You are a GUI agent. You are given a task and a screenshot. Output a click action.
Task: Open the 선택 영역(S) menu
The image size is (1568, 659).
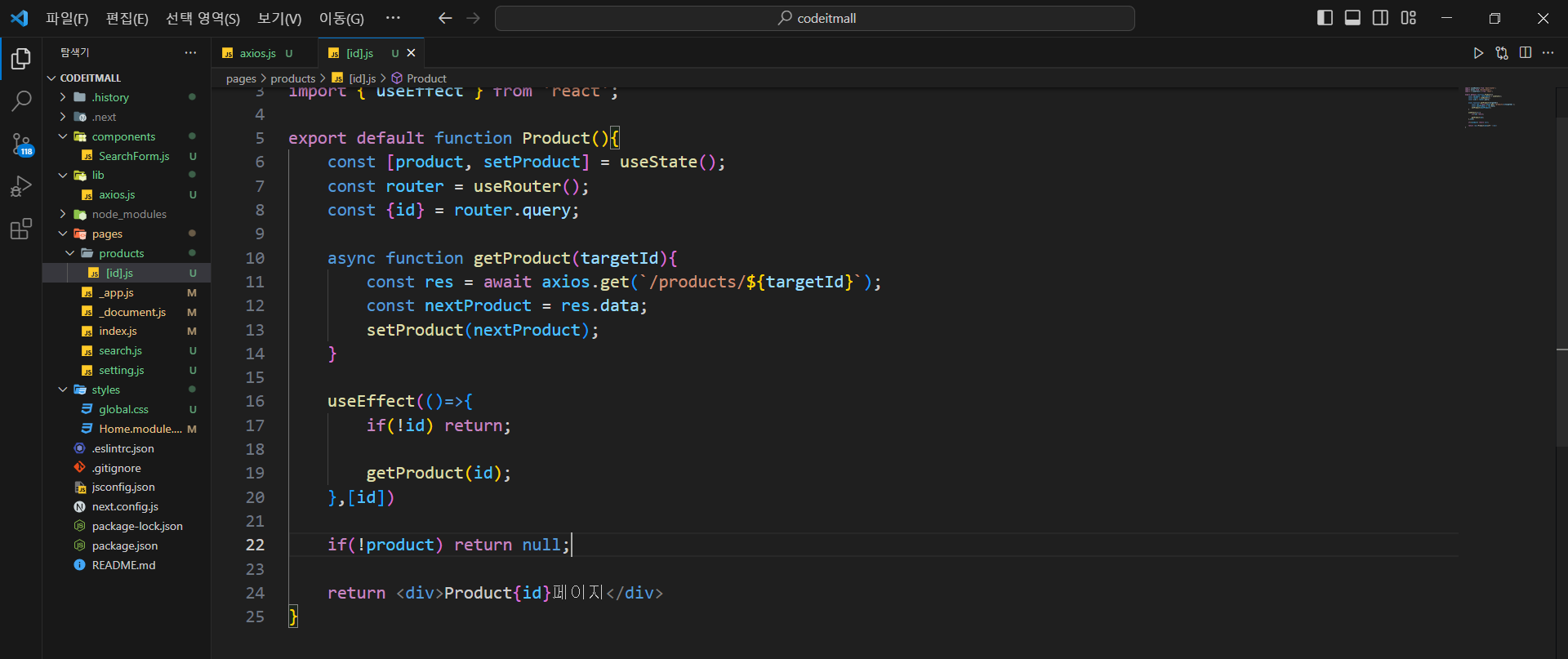[203, 18]
